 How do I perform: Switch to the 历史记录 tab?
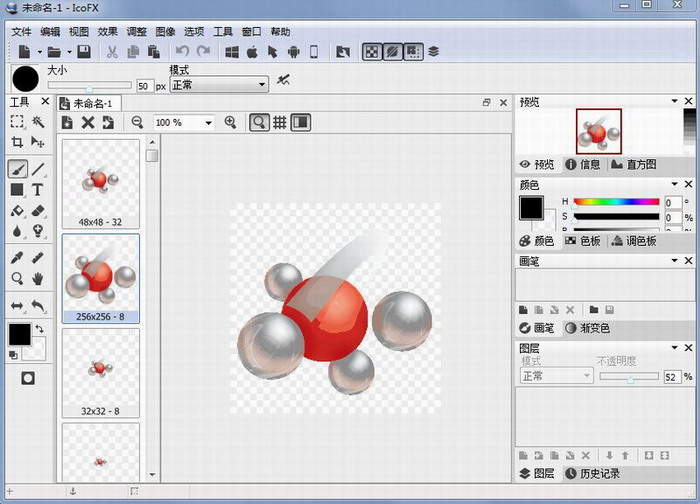592,474
